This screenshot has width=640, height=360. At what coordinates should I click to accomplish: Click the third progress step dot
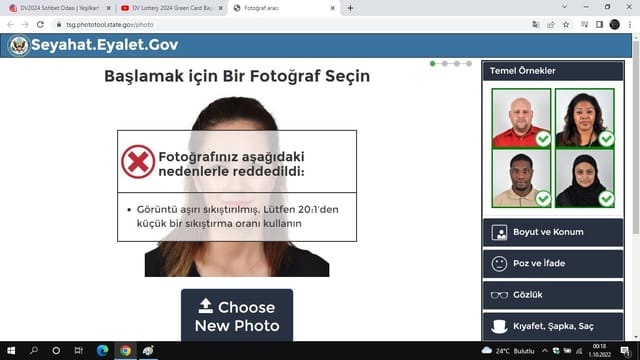[457, 64]
